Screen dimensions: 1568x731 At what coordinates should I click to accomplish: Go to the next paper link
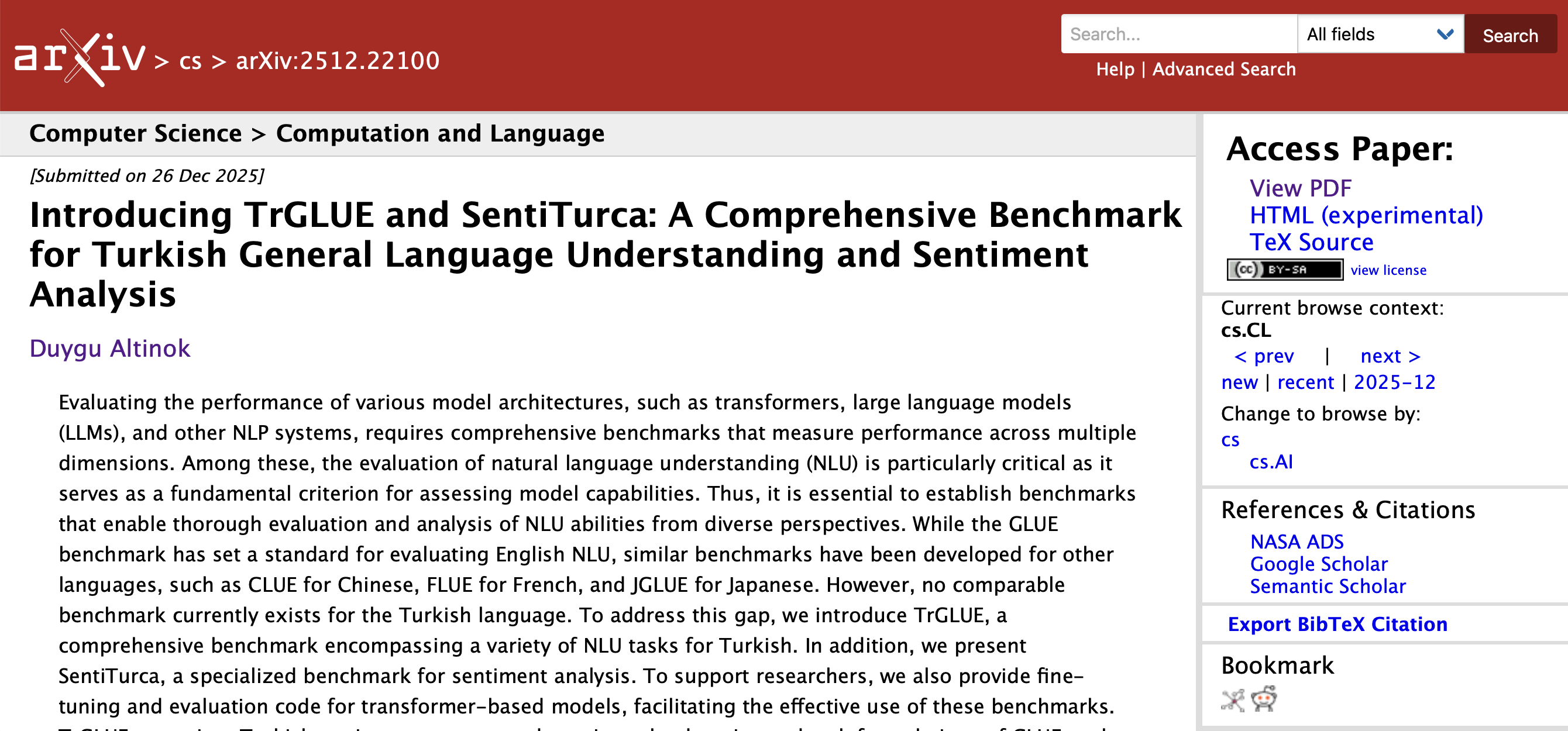1390,356
